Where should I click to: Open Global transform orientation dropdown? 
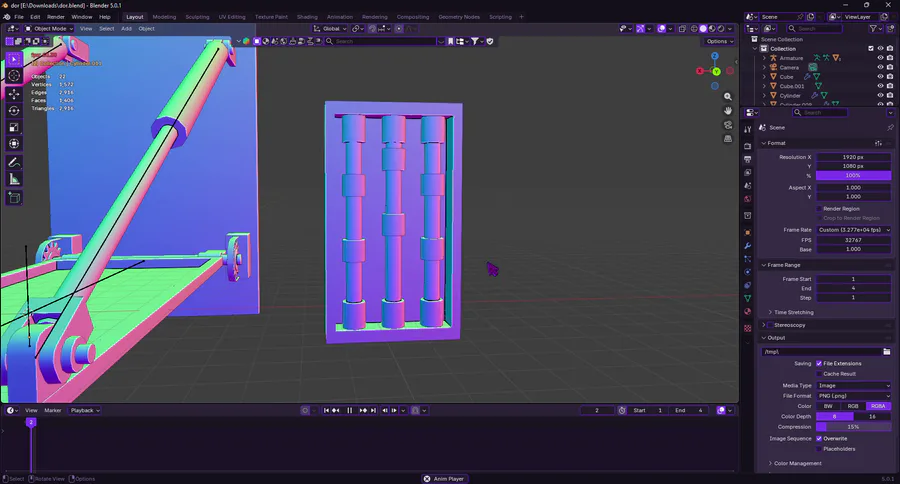330,29
